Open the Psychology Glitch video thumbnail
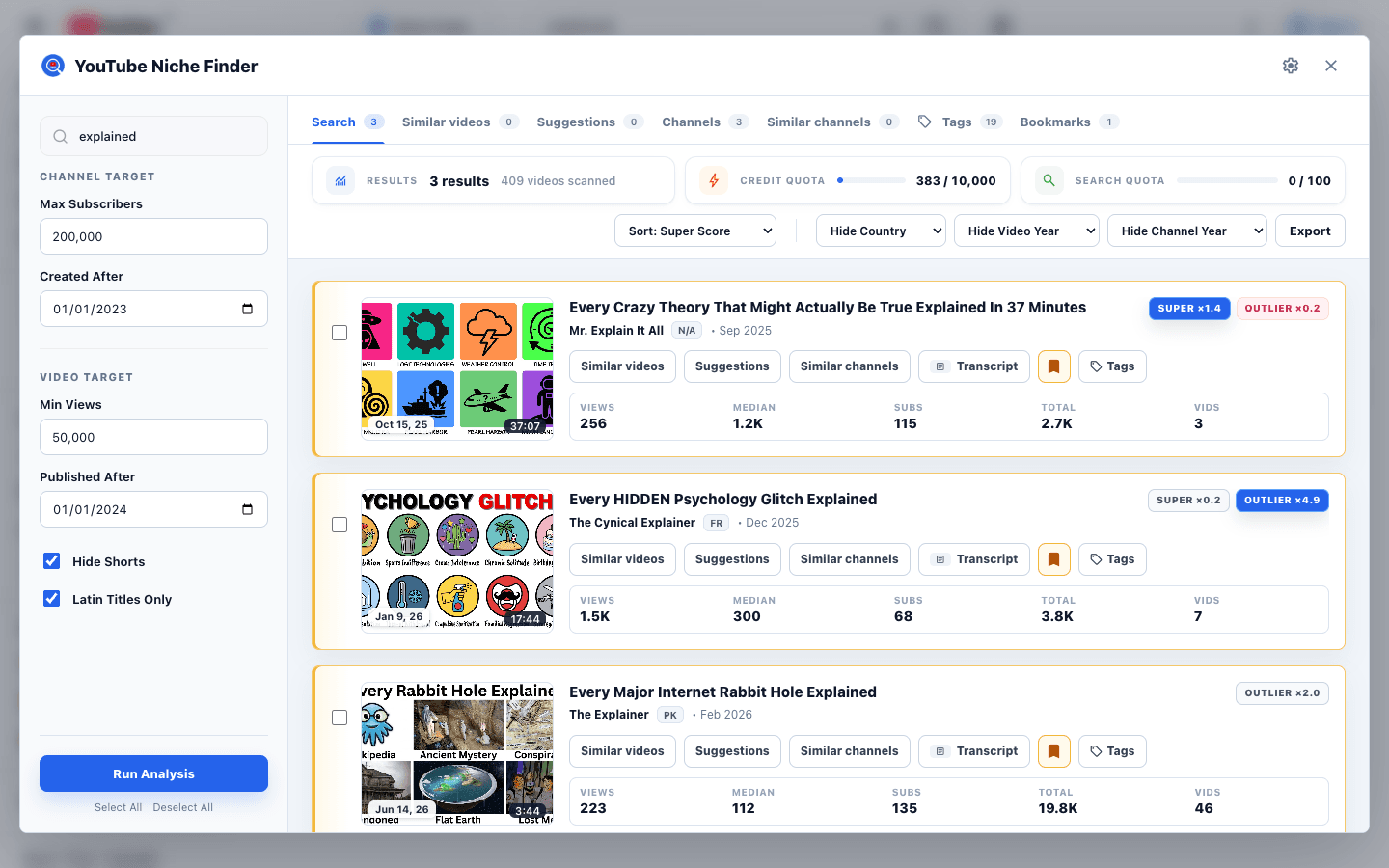Screen dimensions: 1389x868 [457, 560]
